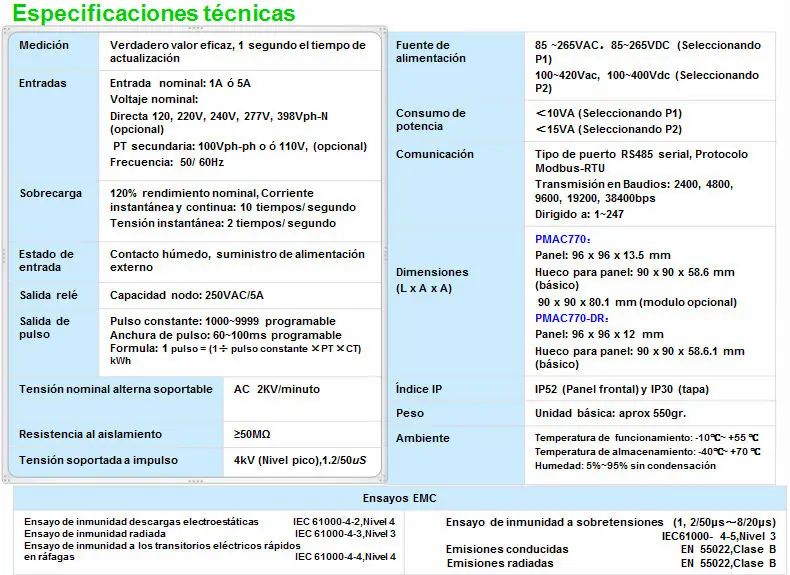
Task: Click 'Dirigido a: 1~247' value
Action: point(579,214)
